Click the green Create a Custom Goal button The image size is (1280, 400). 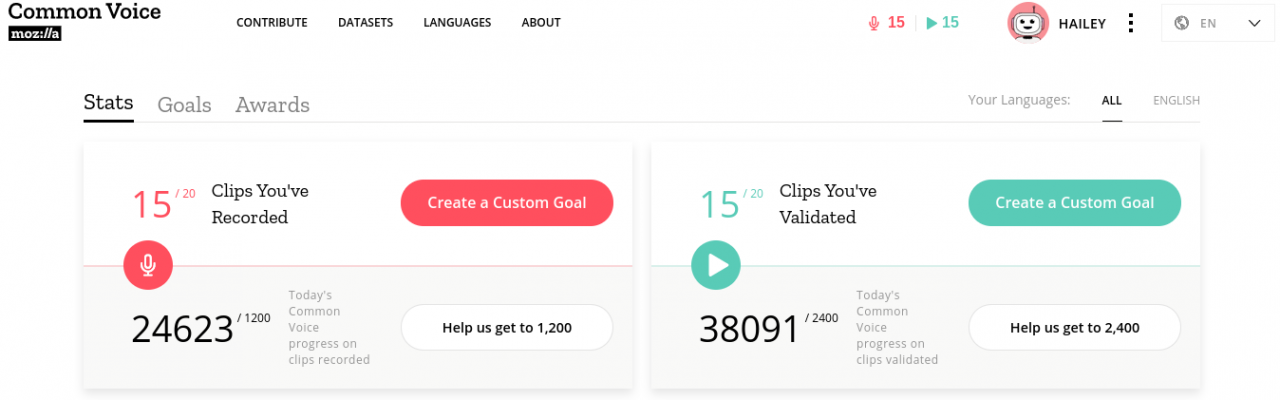point(1075,203)
